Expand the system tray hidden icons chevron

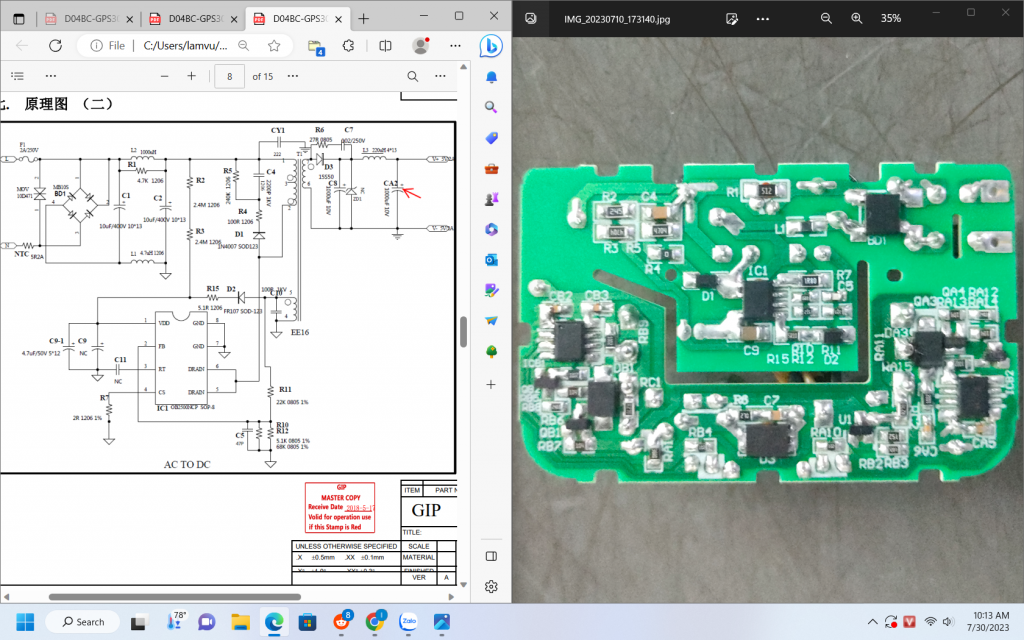point(875,621)
